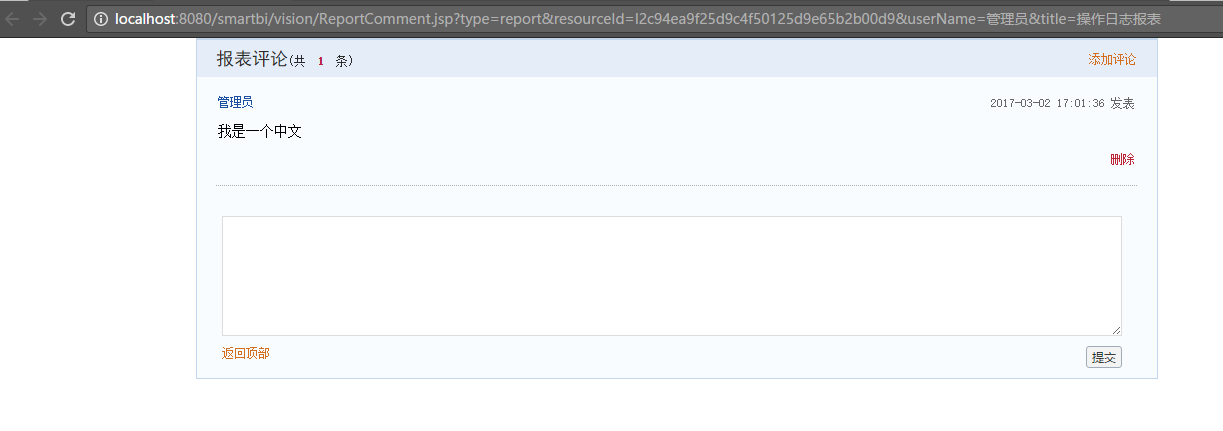
Task: Click the 返回顶部 link
Action: click(x=246, y=353)
